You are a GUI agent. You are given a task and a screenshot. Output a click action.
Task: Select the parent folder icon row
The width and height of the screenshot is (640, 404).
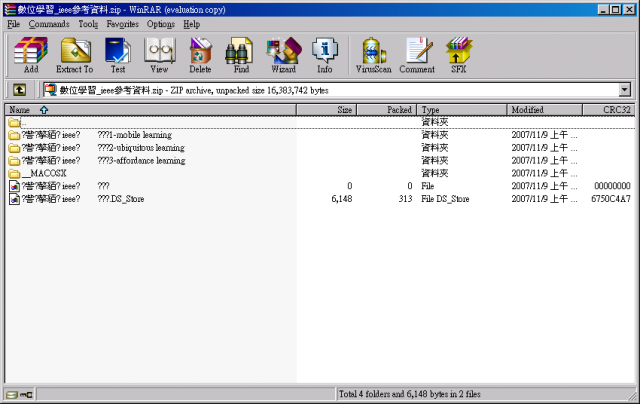tap(14, 122)
